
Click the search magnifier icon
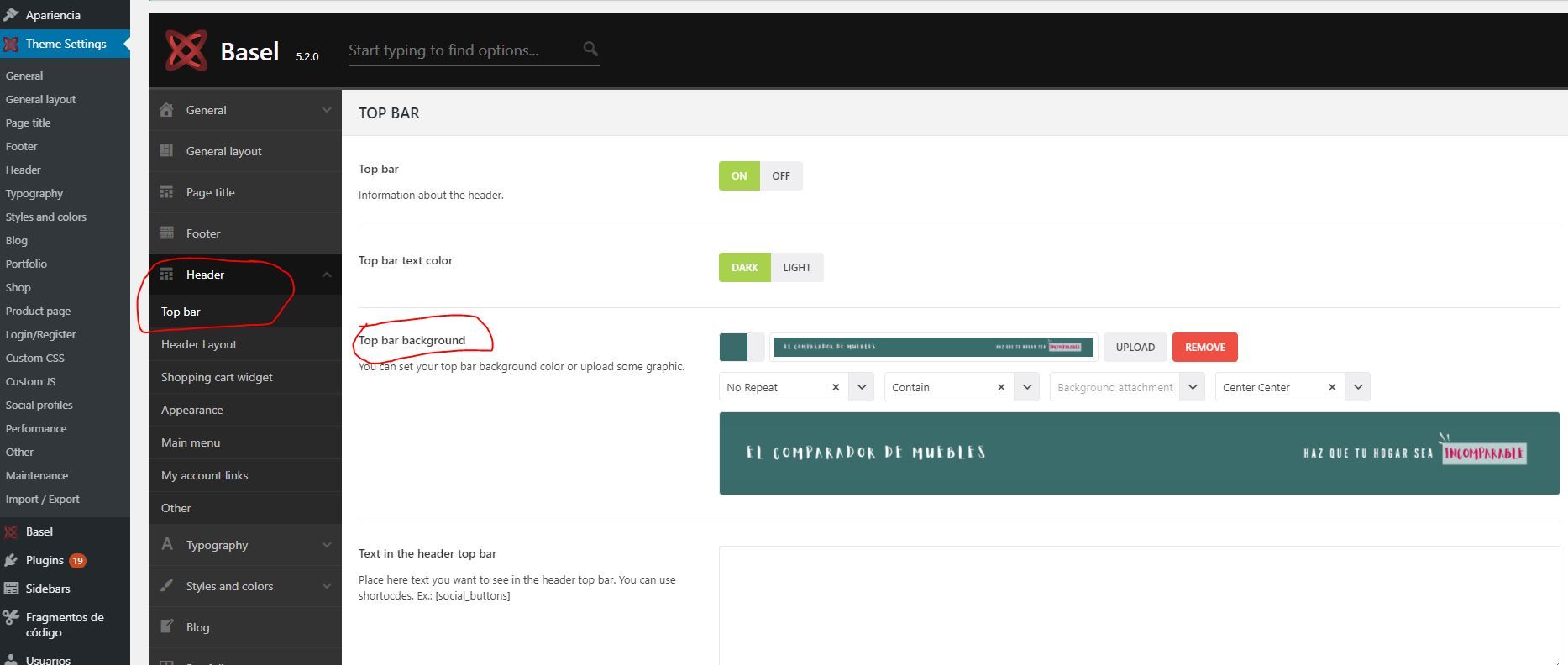(x=590, y=50)
